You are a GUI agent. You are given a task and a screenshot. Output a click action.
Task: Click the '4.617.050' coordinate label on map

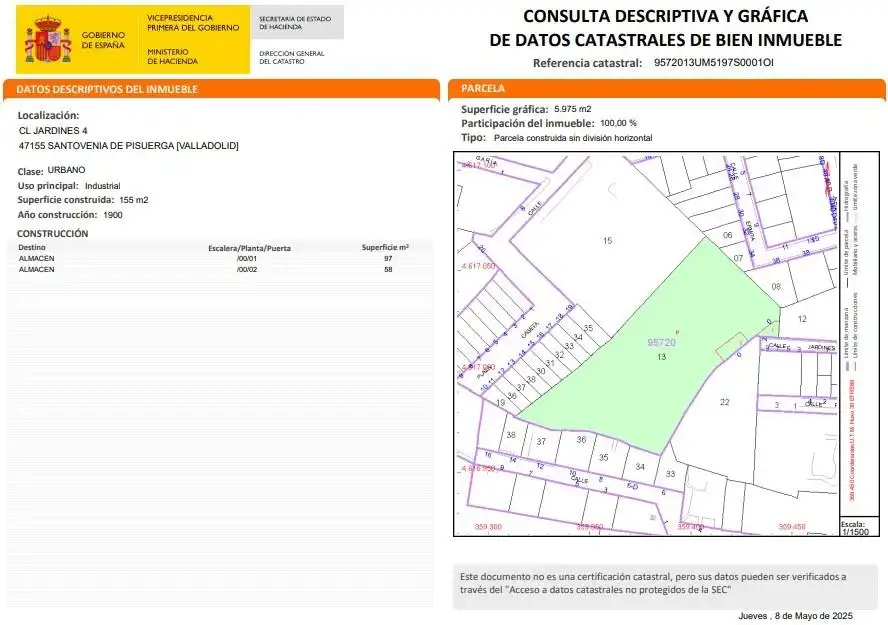[478, 266]
